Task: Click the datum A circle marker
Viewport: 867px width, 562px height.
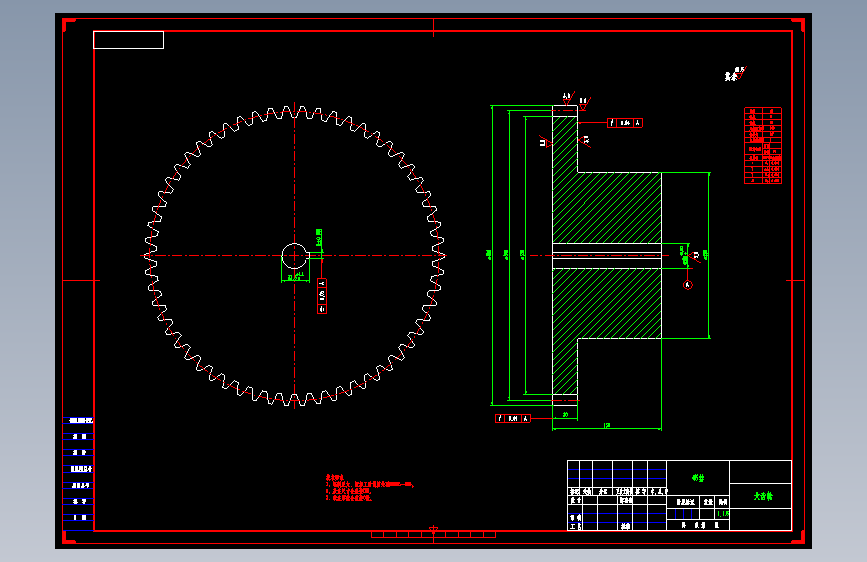Action: click(688, 285)
